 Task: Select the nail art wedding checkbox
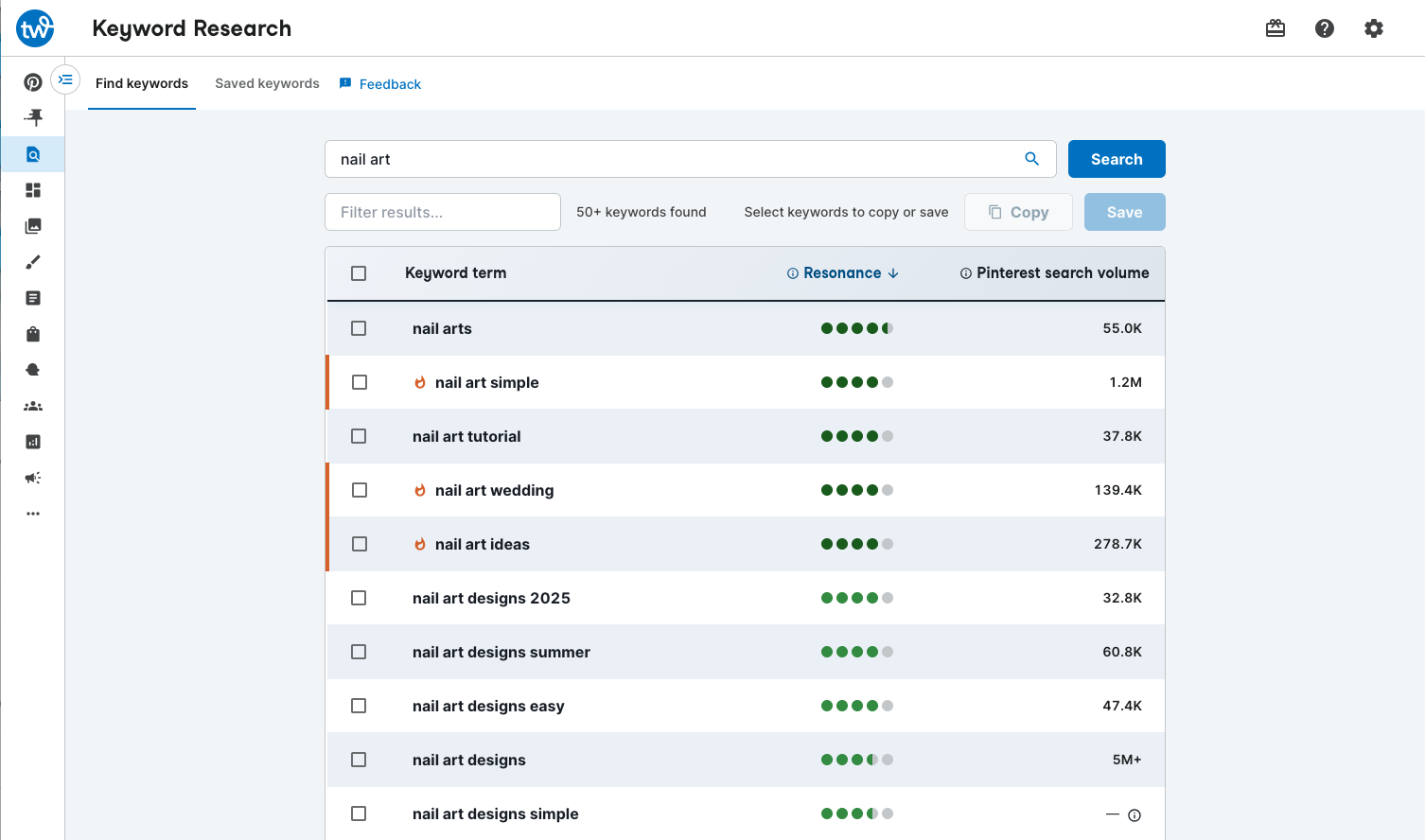pos(360,490)
